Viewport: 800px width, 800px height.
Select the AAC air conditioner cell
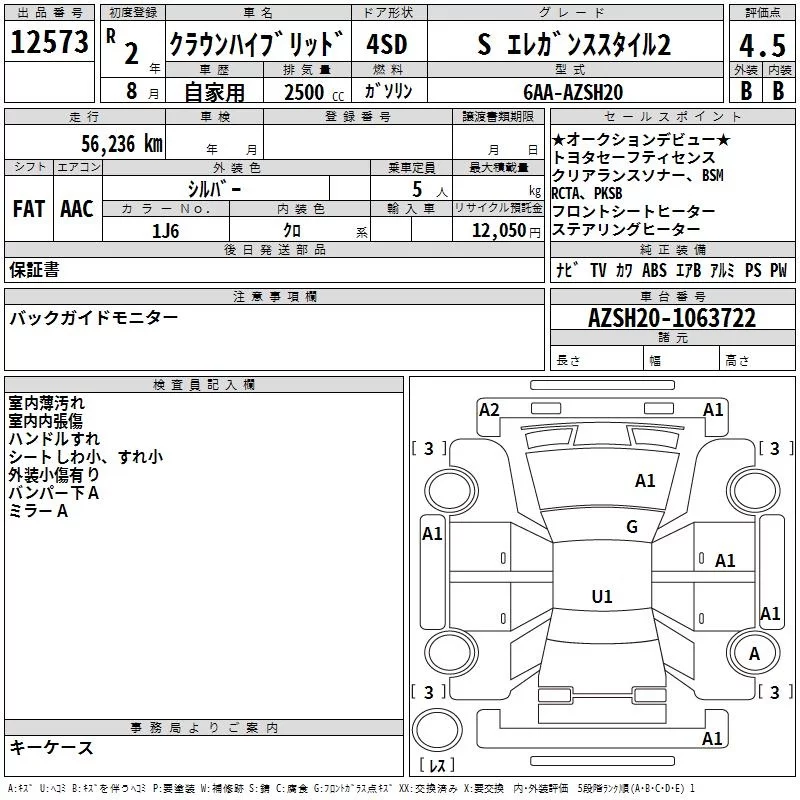pyautogui.click(x=77, y=209)
